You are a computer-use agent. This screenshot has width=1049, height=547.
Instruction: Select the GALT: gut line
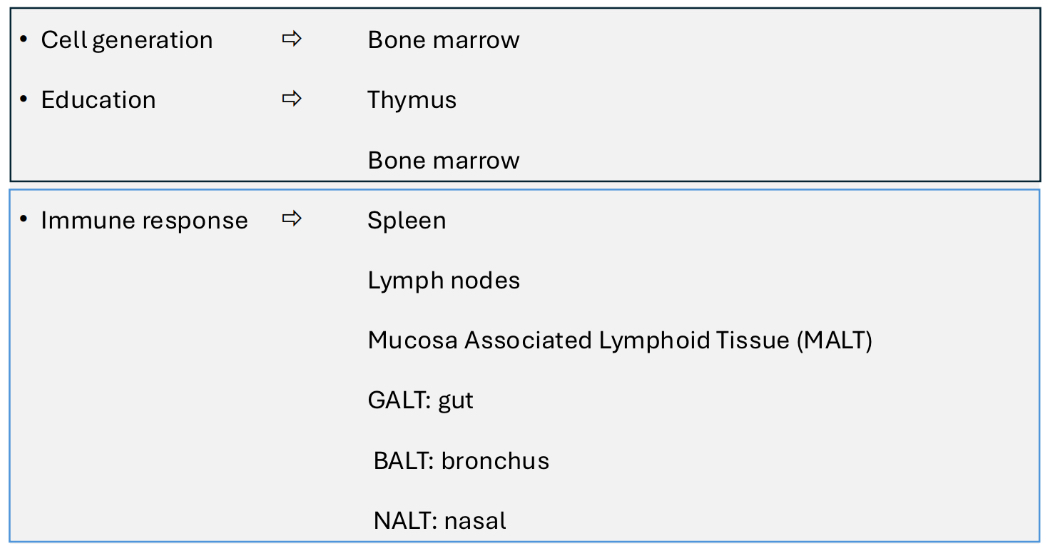[x=420, y=401]
